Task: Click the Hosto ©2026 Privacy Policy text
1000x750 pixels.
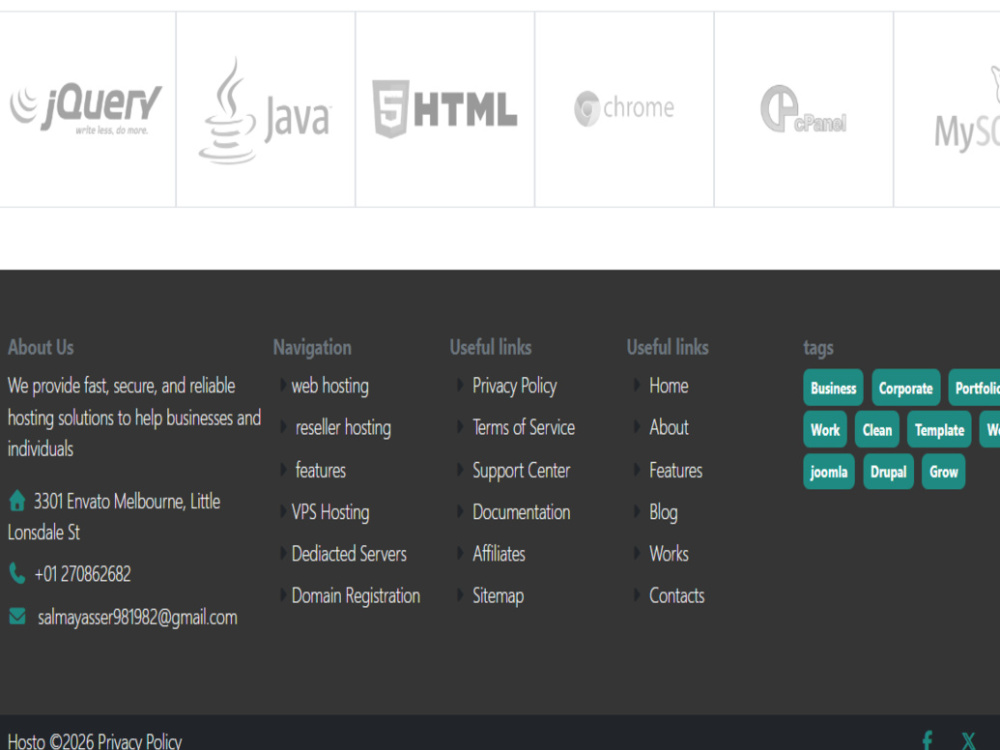Action: [x=94, y=741]
